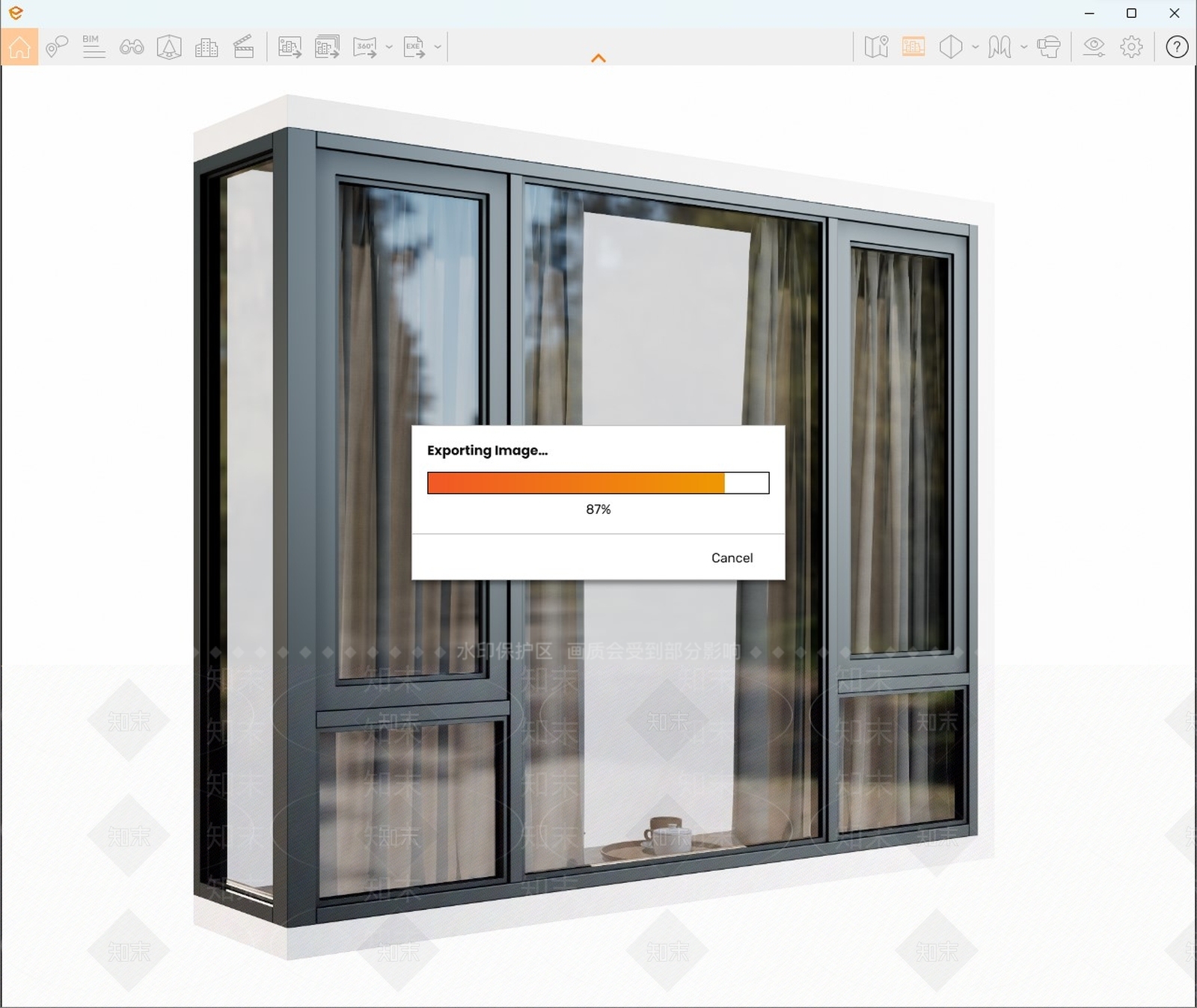Expand the panorama export dropdown arrow

click(389, 47)
